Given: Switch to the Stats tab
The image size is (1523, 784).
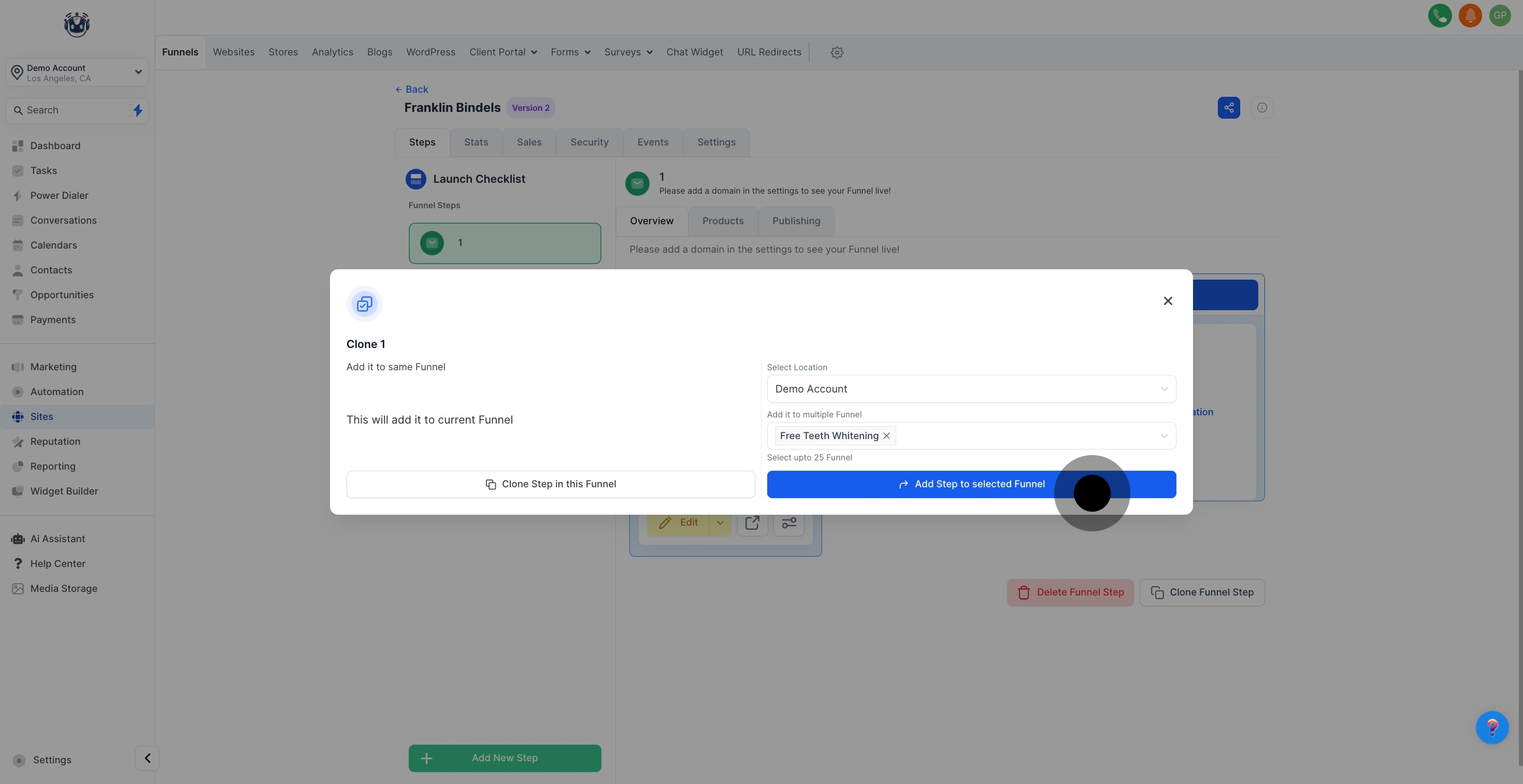Looking at the screenshot, I should click(476, 142).
